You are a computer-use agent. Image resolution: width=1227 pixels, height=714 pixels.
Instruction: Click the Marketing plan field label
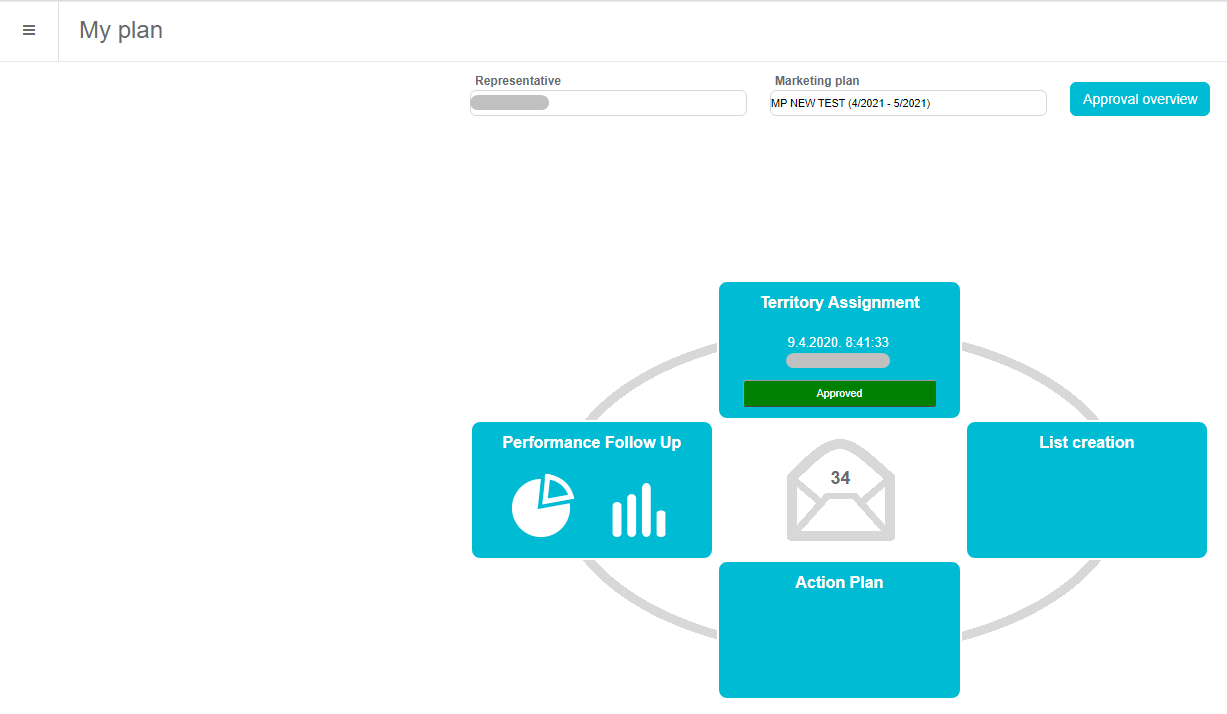coord(817,81)
